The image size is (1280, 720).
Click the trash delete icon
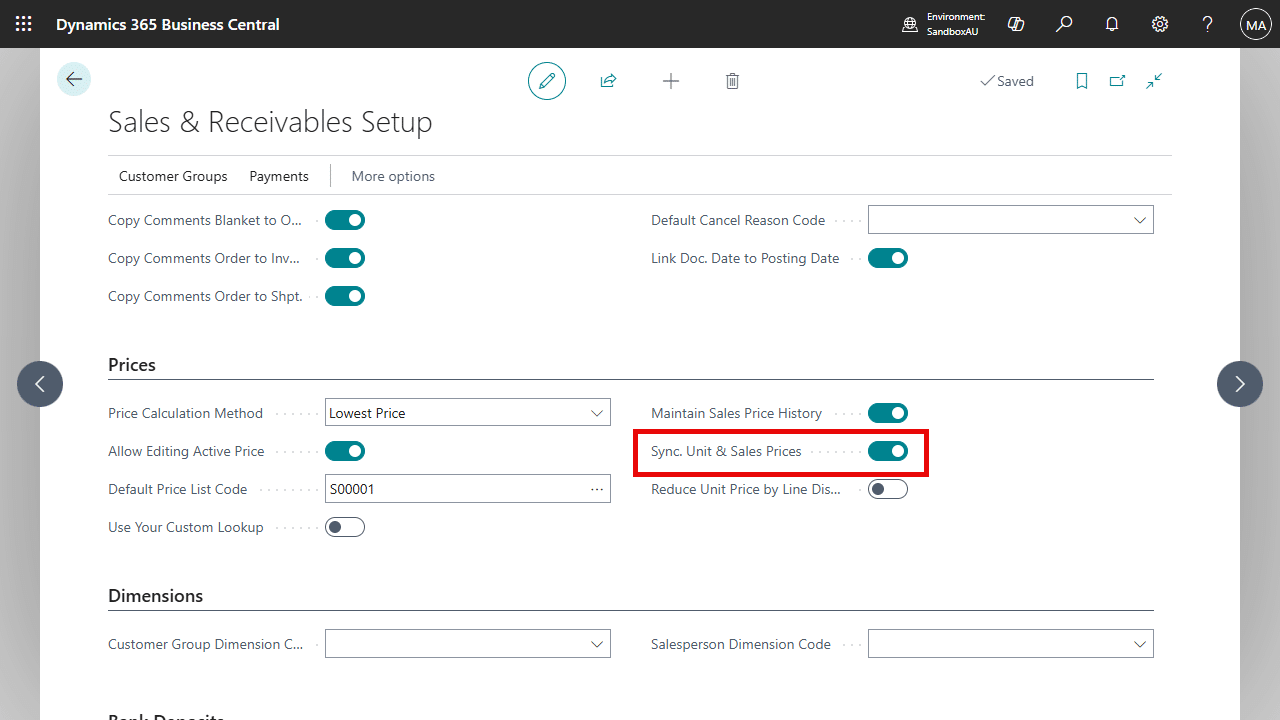pyautogui.click(x=732, y=81)
